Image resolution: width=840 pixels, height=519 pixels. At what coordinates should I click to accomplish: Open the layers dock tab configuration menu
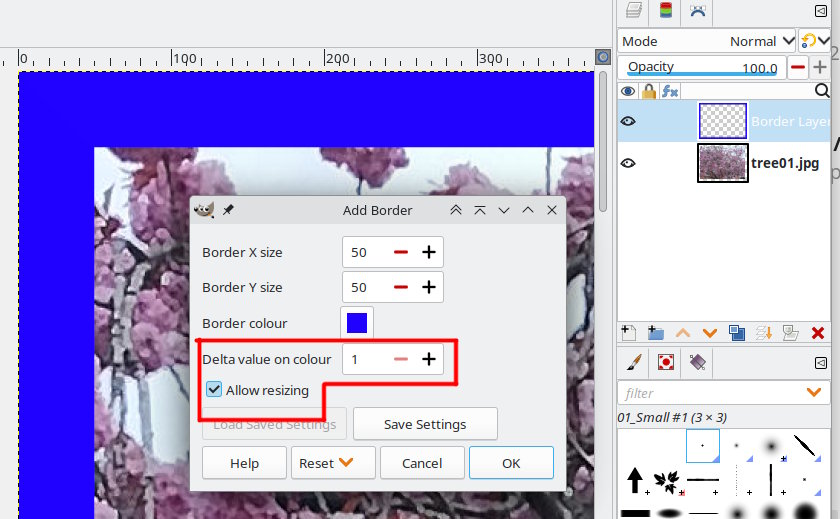[x=821, y=11]
